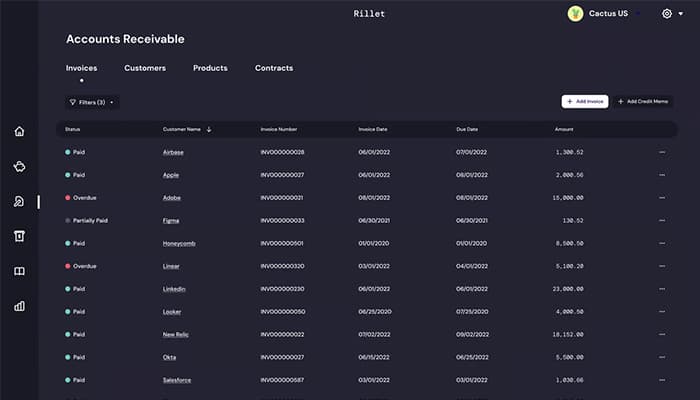Click the Partially Paid status on Figma row
Image resolution: width=700 pixels, height=400 pixels.
(87, 221)
